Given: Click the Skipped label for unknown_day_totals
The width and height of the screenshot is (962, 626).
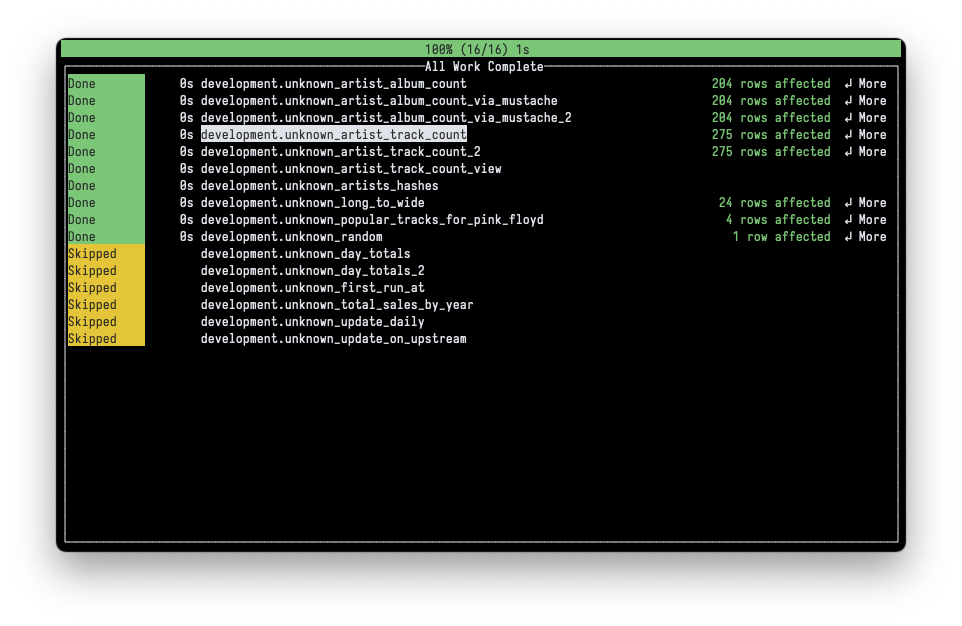Looking at the screenshot, I should click(x=92, y=253).
